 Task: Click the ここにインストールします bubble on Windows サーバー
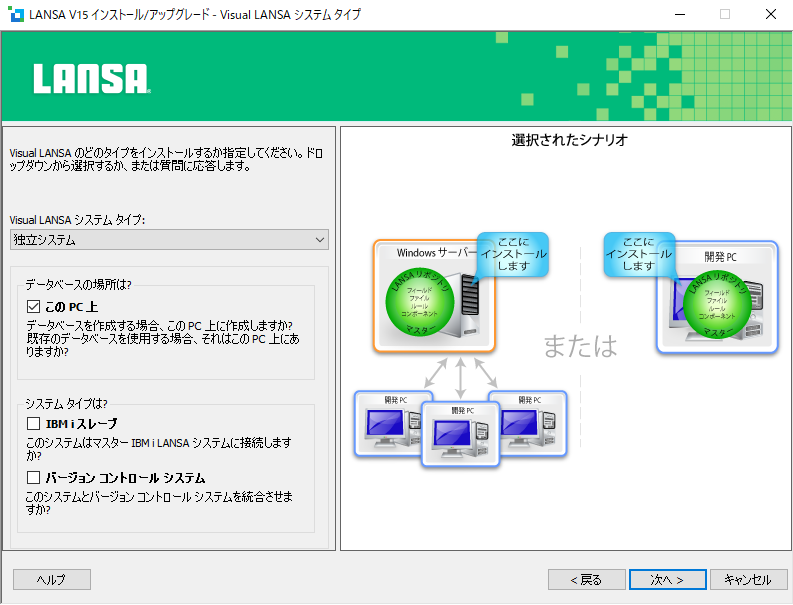click(x=513, y=254)
